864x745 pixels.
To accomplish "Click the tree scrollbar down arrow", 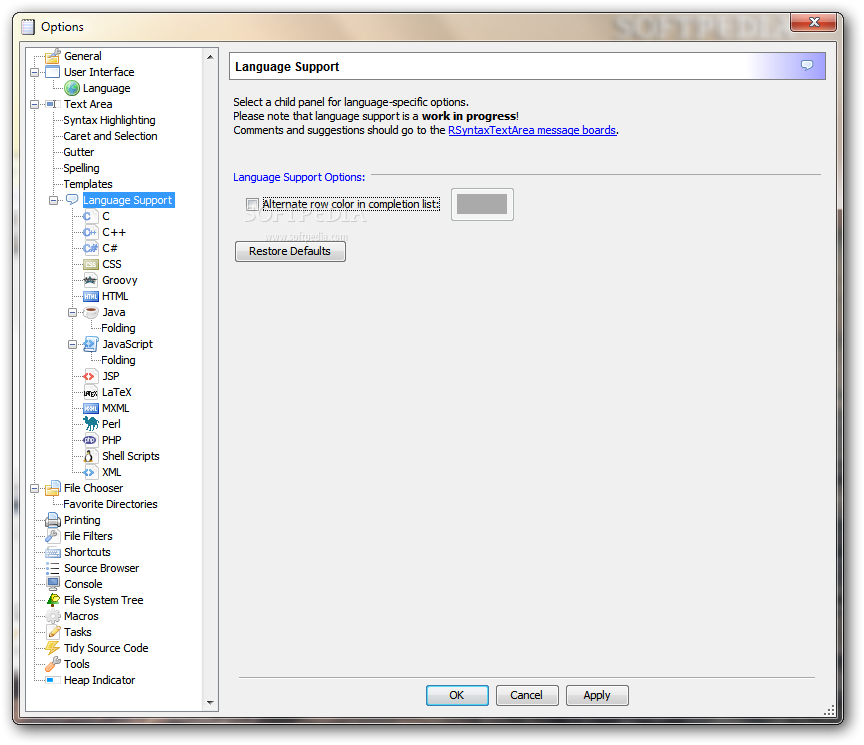I will click(x=210, y=703).
